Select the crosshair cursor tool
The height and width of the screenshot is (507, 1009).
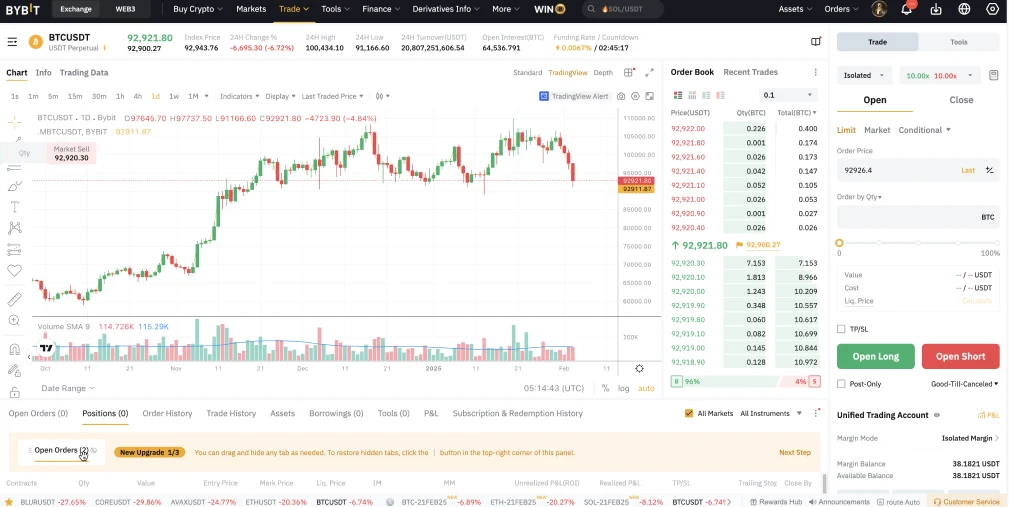point(14,122)
